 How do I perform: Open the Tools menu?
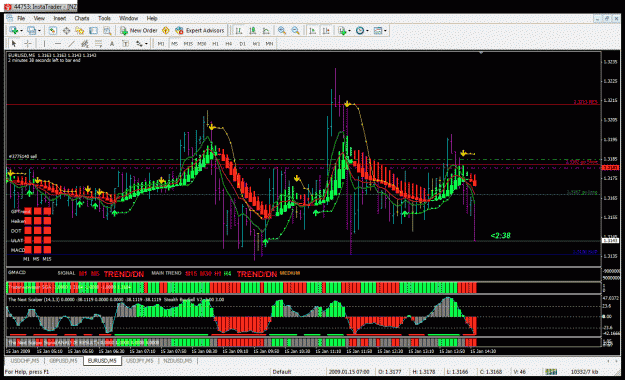(104, 18)
